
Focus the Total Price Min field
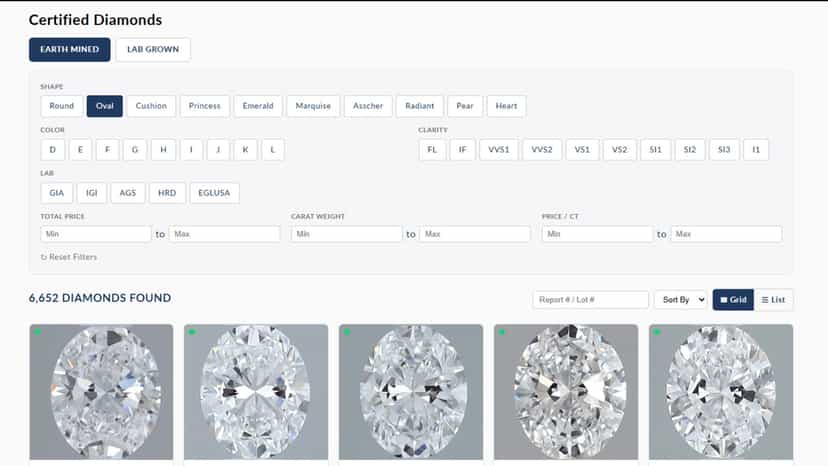(96, 234)
